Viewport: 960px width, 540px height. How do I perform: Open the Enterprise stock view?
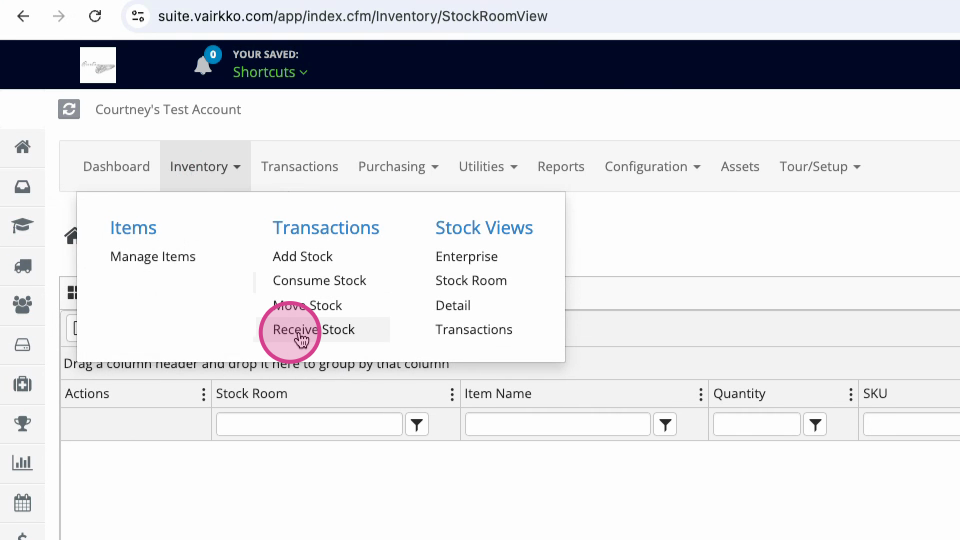(467, 257)
